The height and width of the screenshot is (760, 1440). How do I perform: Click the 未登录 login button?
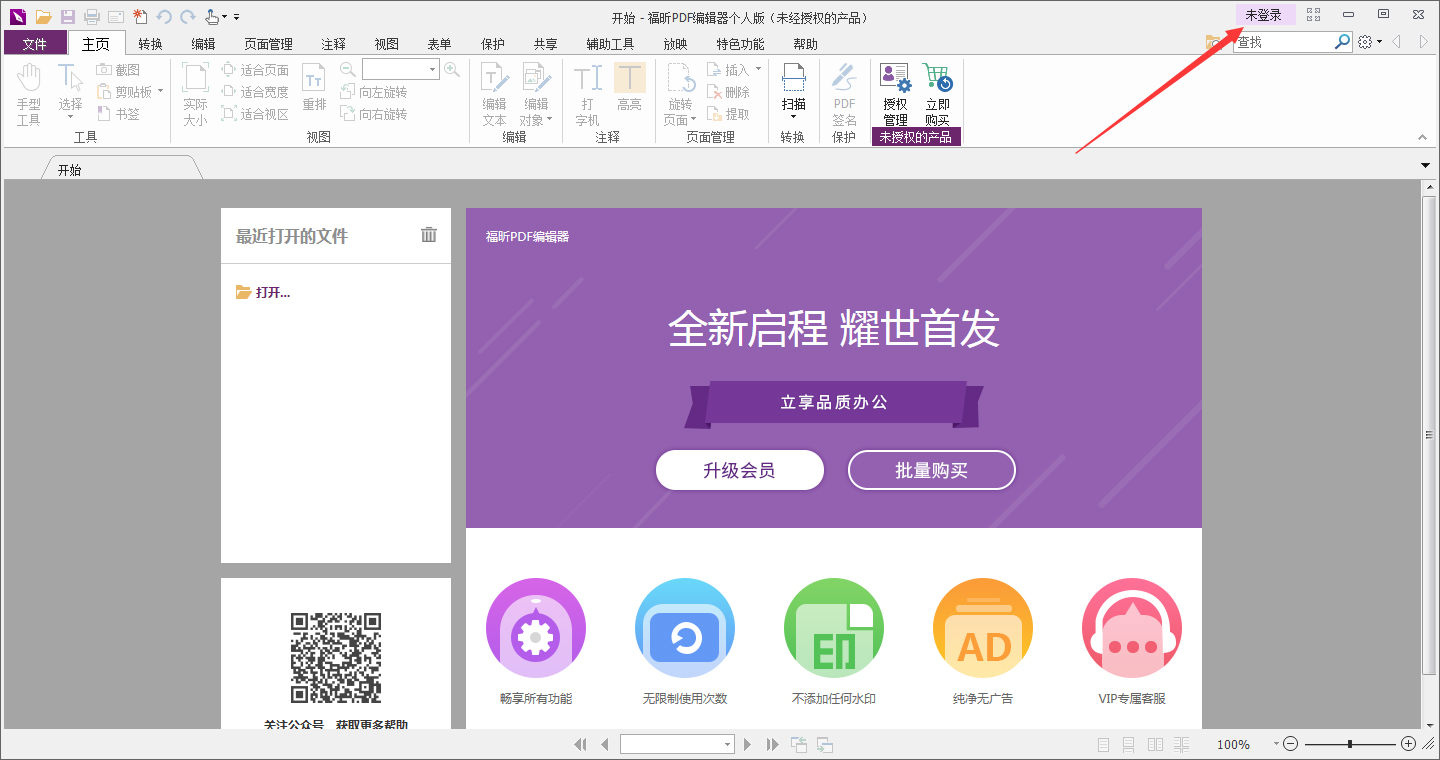coord(1264,15)
